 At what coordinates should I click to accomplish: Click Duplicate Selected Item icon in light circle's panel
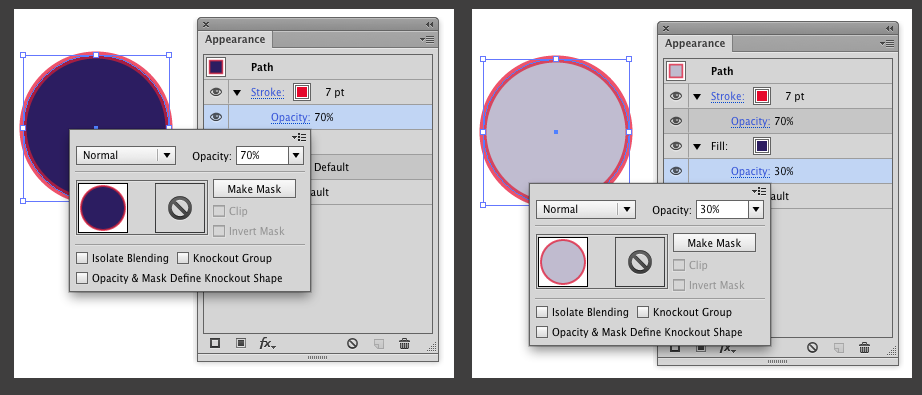839,347
